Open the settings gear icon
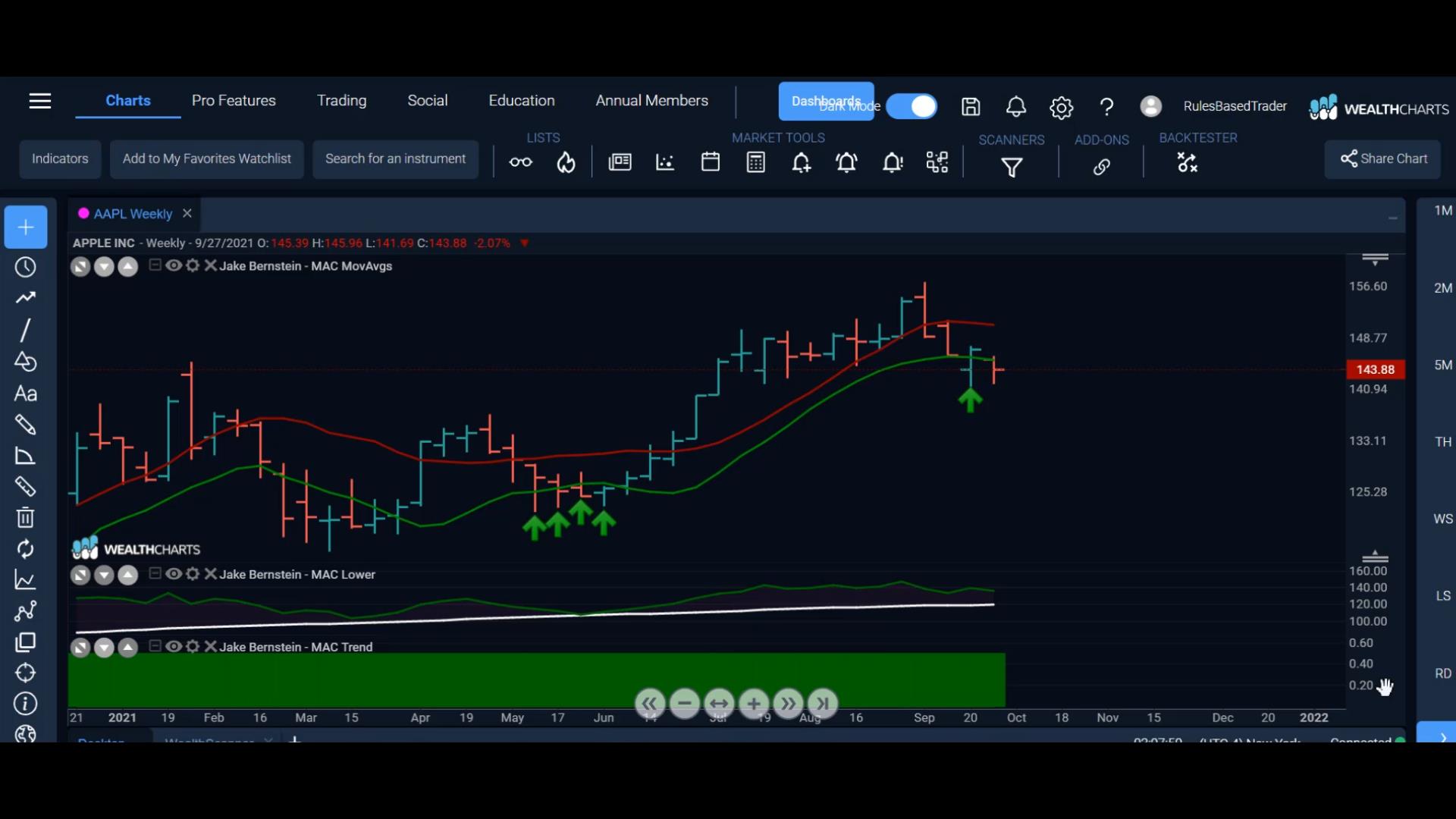 click(x=1061, y=107)
